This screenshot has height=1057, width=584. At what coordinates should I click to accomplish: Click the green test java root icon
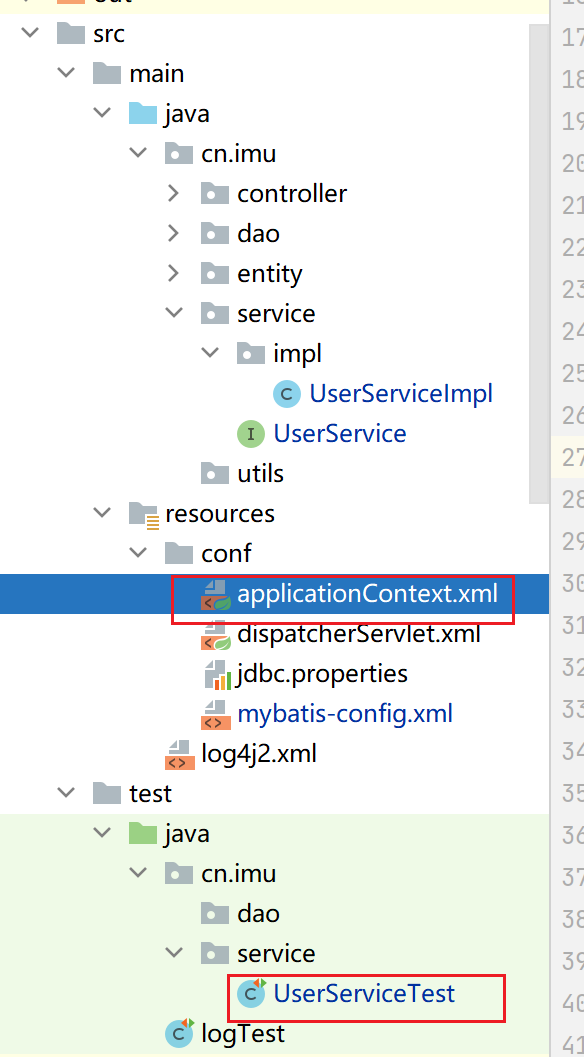point(143,833)
